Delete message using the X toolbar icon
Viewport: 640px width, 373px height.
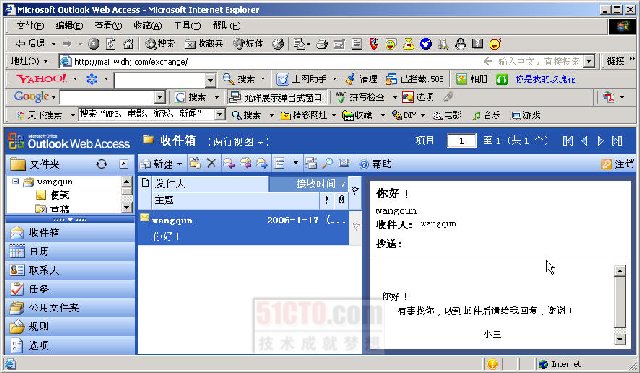tap(211, 164)
